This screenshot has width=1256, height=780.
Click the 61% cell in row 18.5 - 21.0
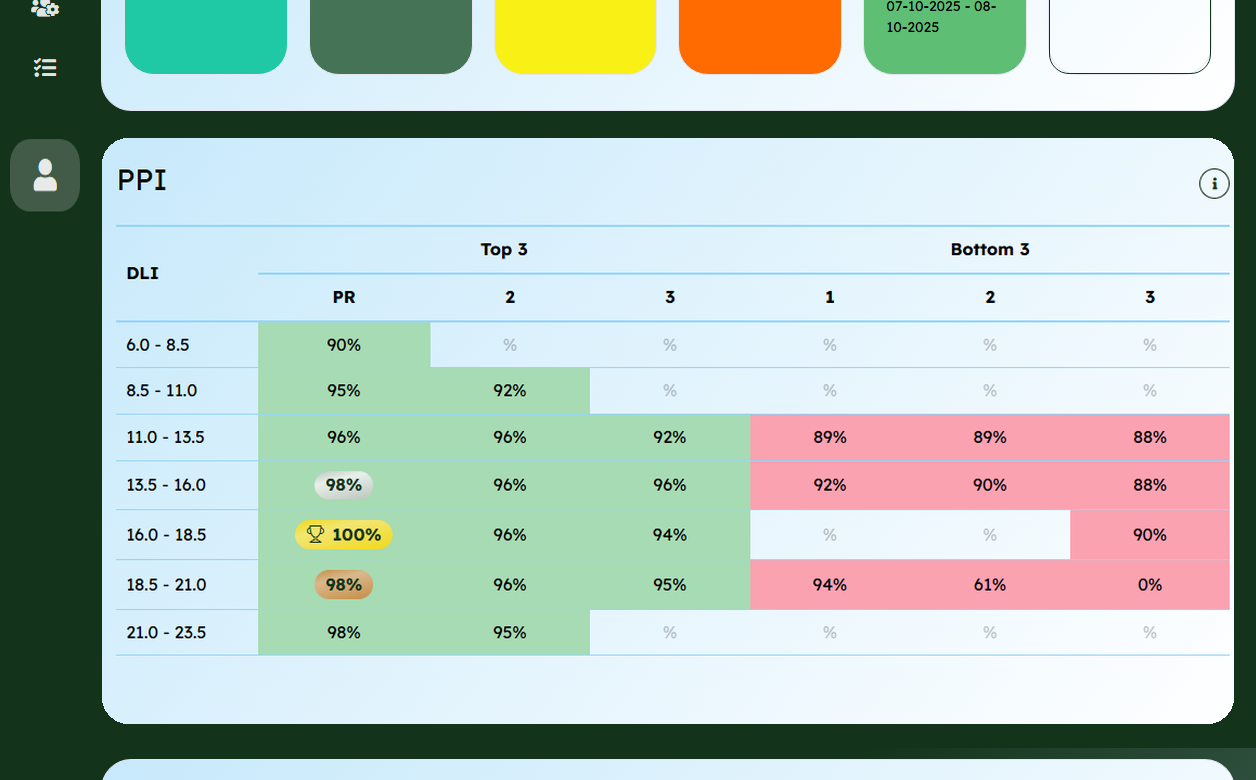point(990,585)
